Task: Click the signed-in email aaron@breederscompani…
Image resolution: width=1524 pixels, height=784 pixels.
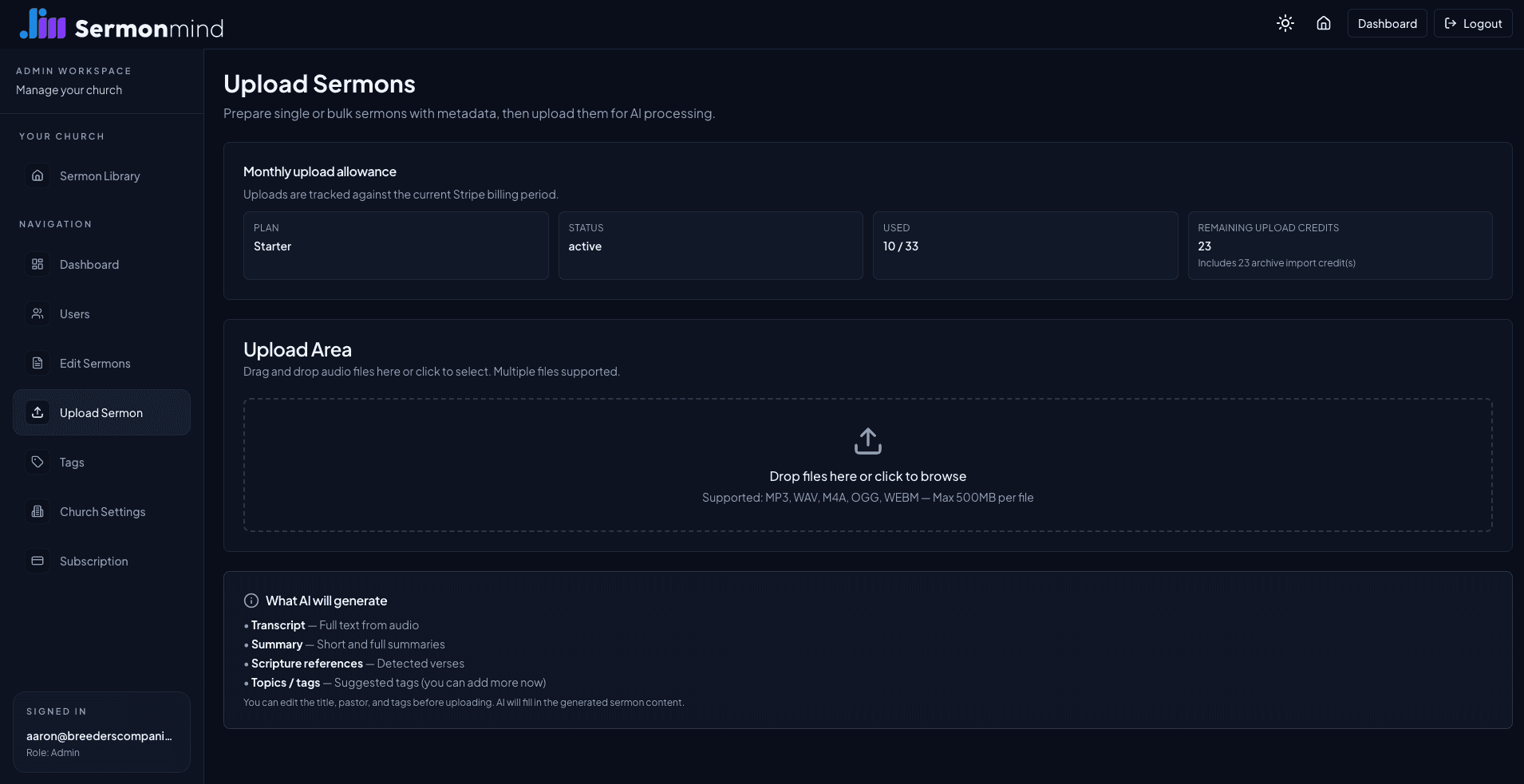Action: click(99, 735)
